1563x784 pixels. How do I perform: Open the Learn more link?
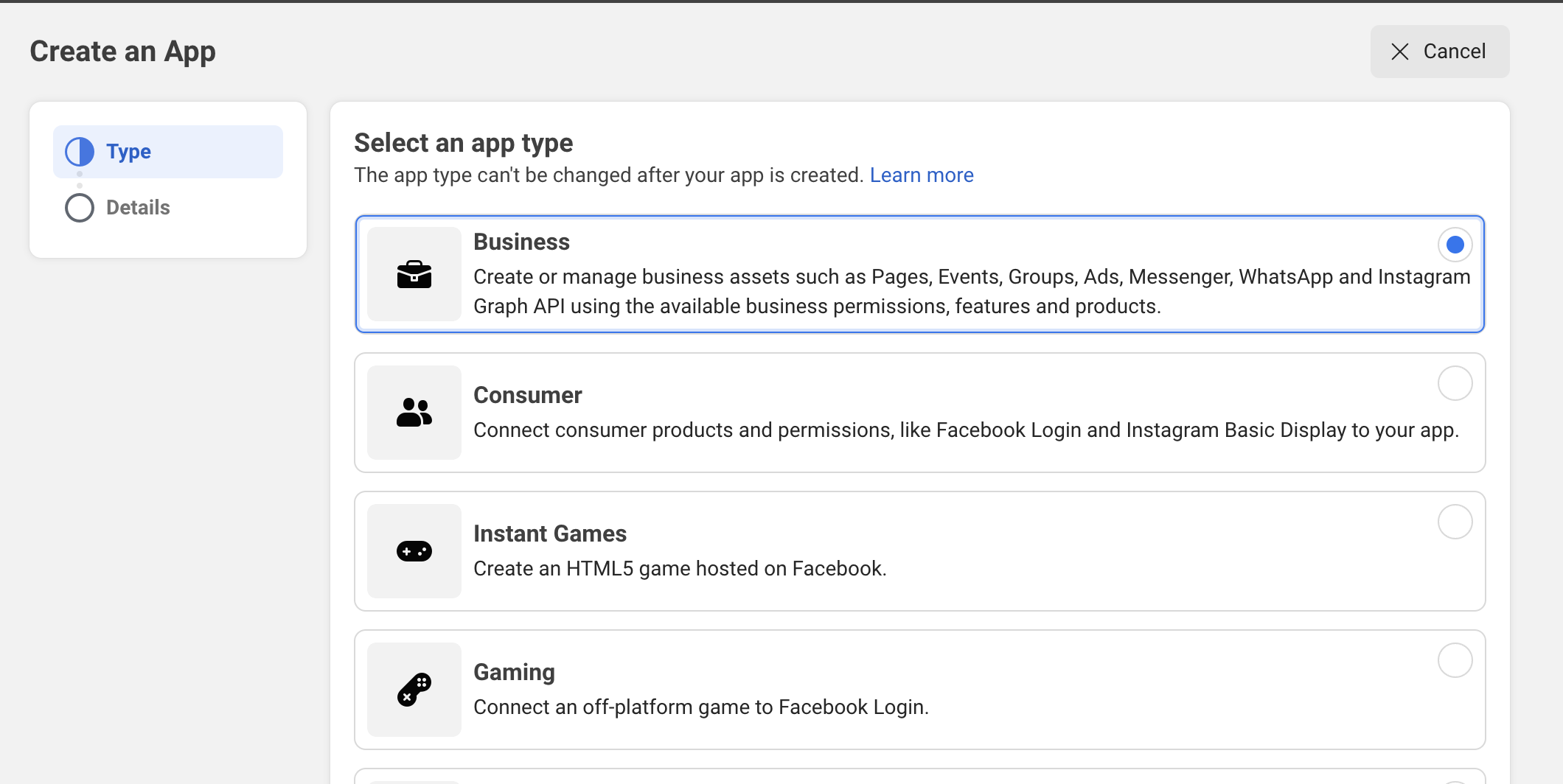point(922,175)
